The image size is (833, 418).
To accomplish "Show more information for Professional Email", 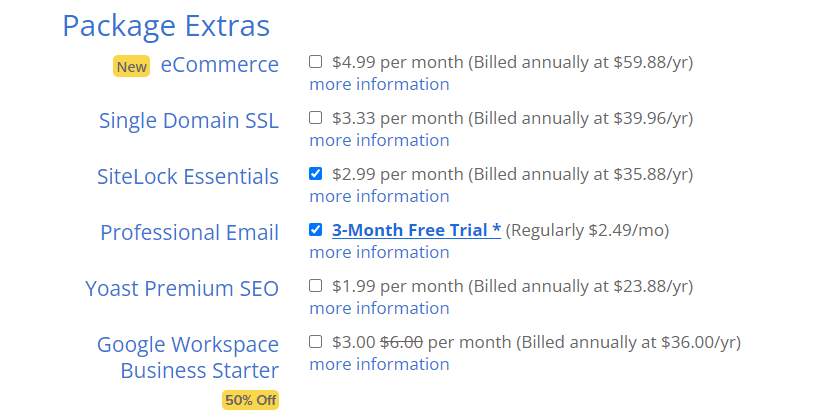I will tap(379, 252).
